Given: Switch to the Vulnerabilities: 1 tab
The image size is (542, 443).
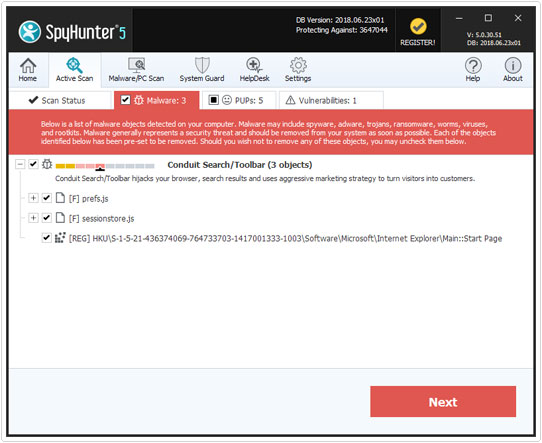Looking at the screenshot, I should [331, 100].
